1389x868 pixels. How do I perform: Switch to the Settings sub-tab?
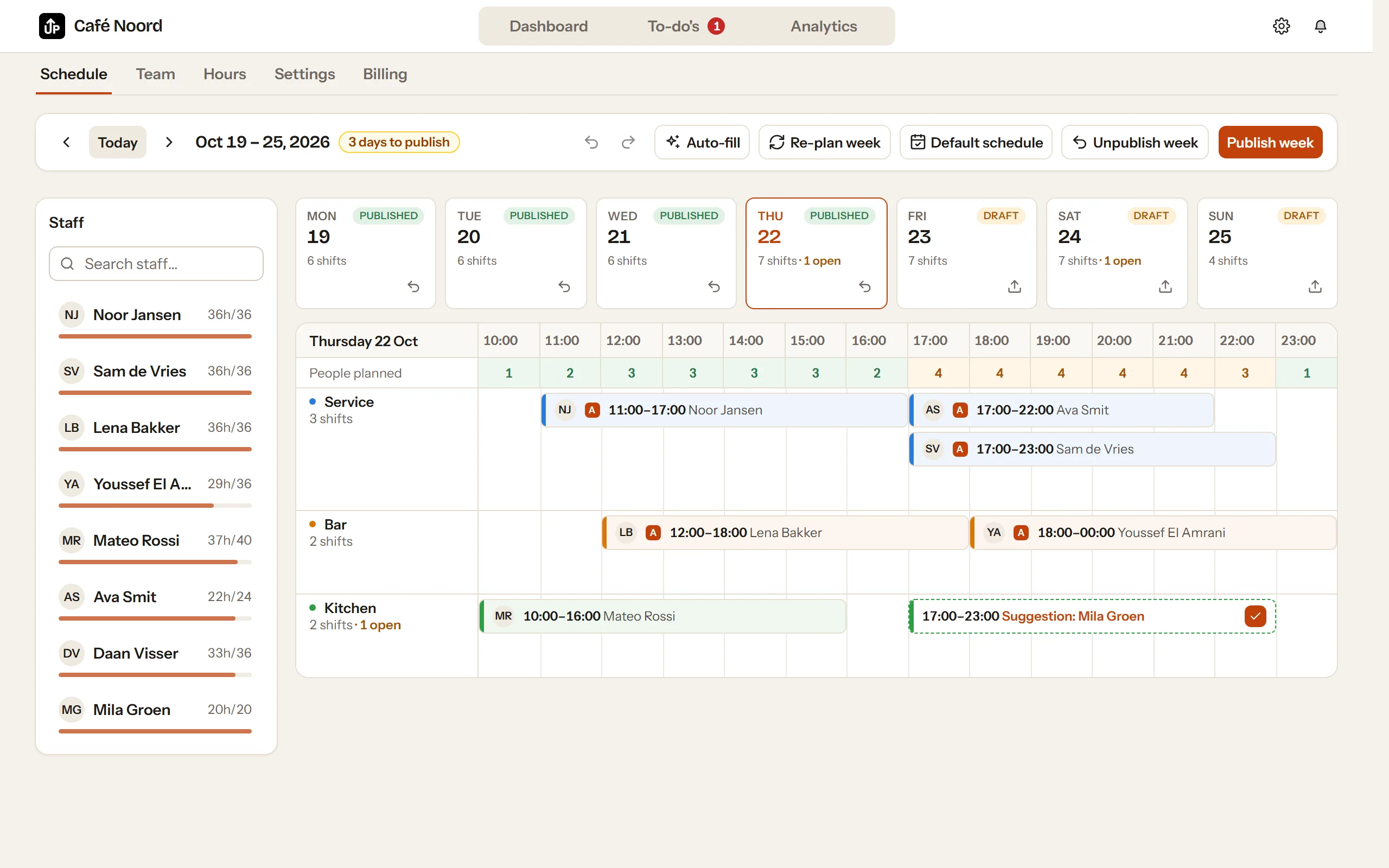[304, 74]
